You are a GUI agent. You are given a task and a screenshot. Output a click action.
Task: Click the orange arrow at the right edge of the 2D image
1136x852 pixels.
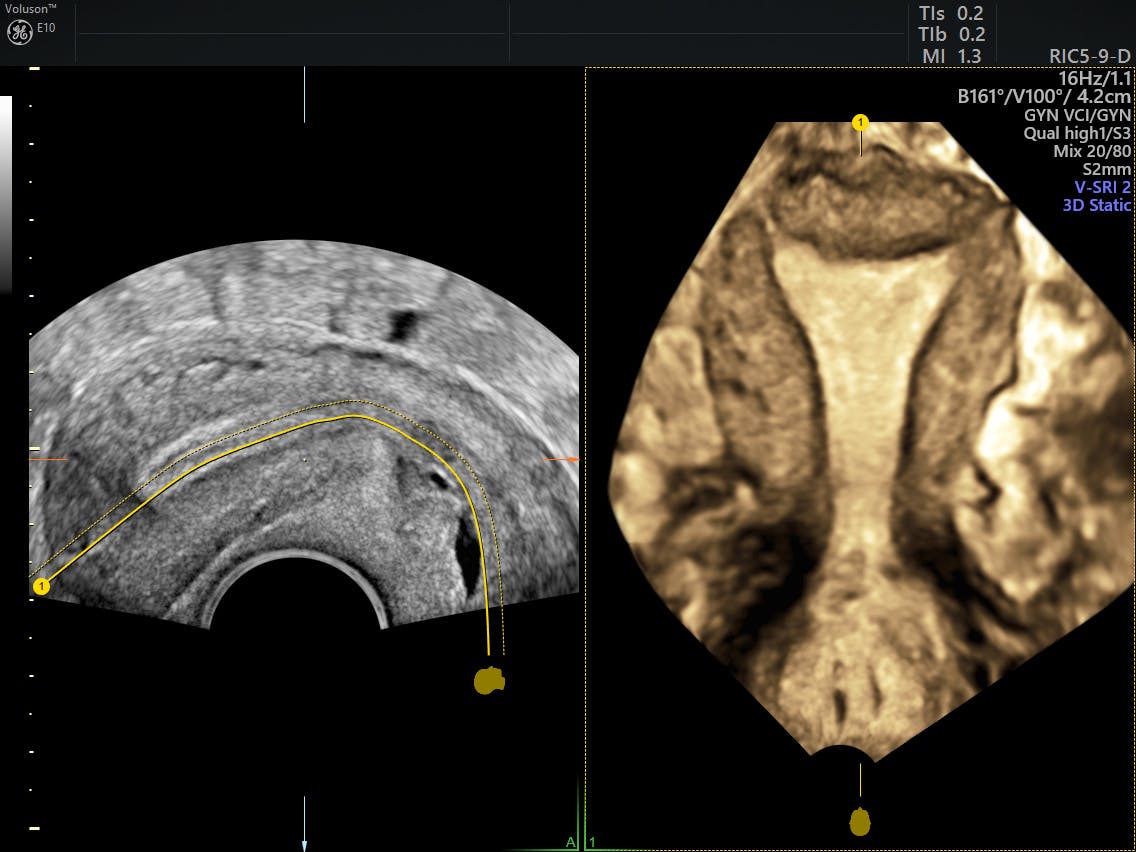[x=562, y=459]
